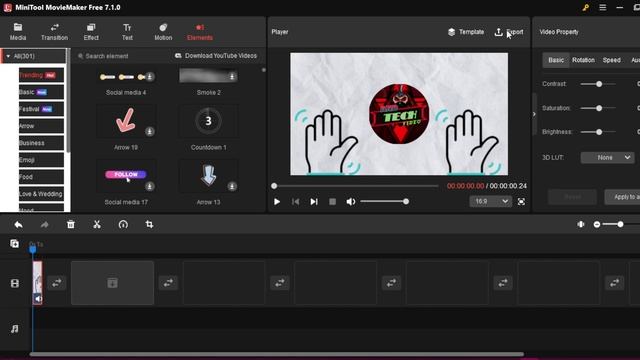Select the Arrow 13 thumbnail
This screenshot has width=640, height=360.
(209, 176)
